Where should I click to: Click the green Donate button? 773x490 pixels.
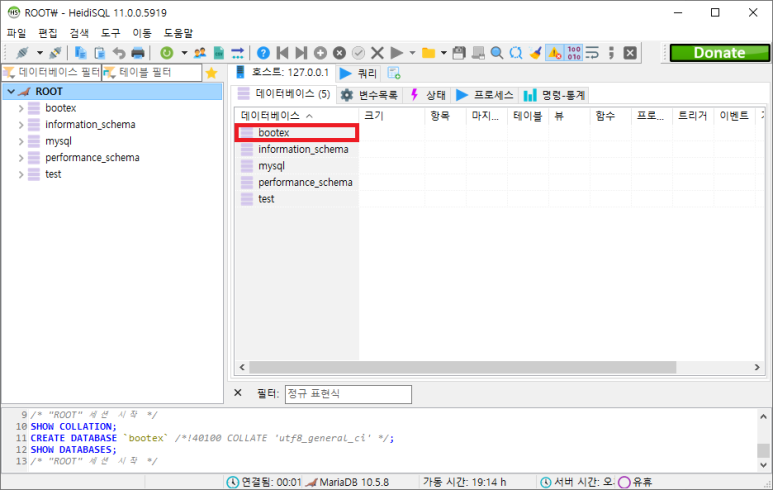point(719,53)
